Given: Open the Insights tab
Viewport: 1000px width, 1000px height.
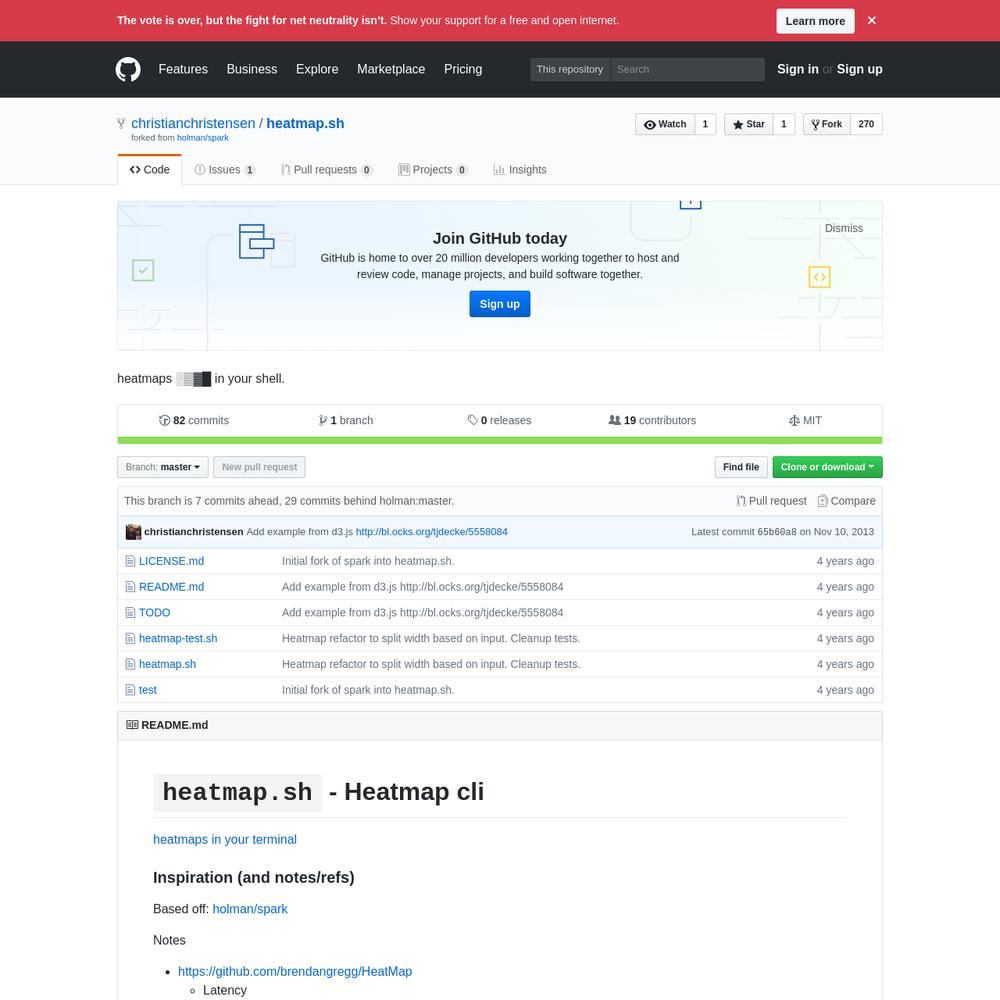Looking at the screenshot, I should (520, 170).
